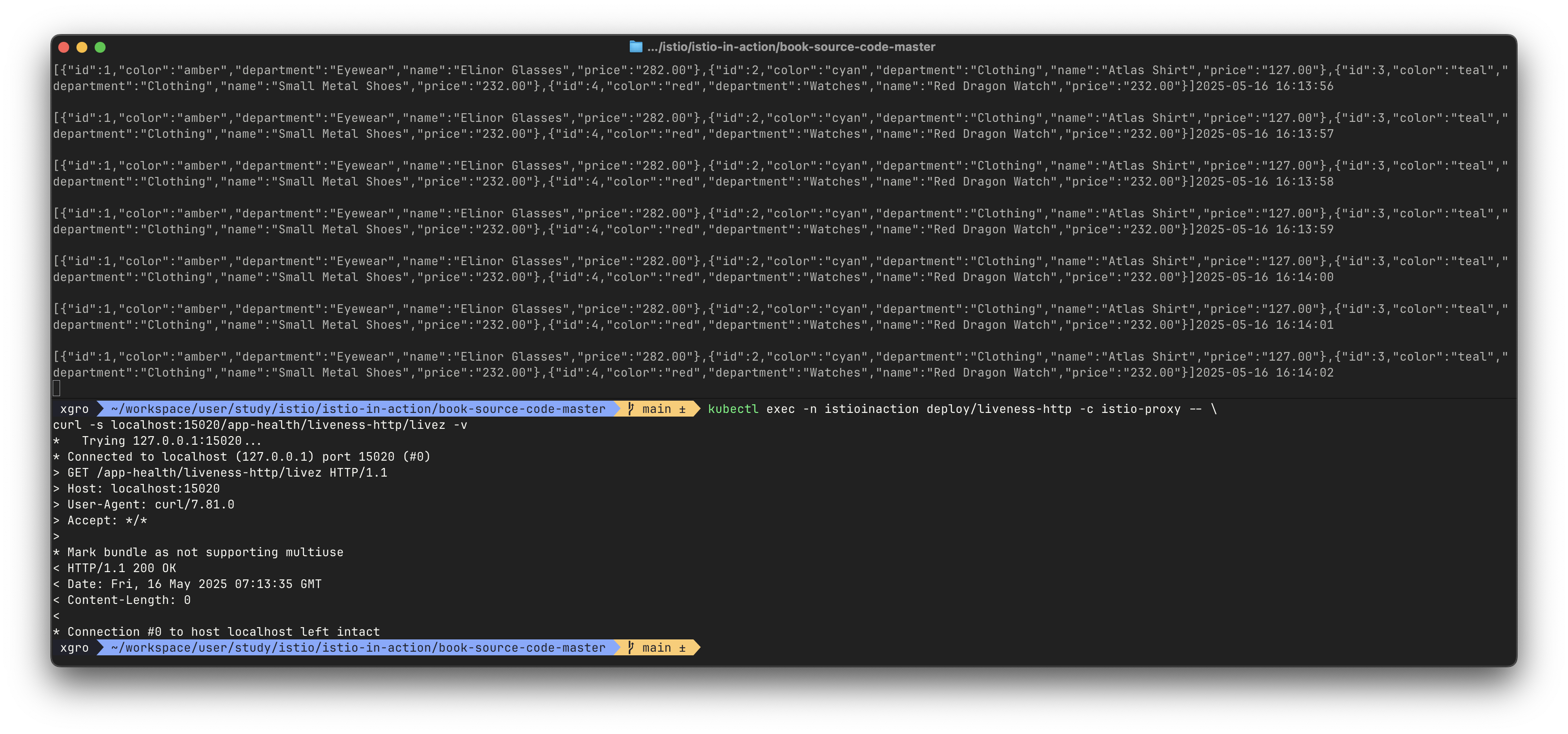
Task: Click the green zoom window button
Action: [101, 47]
